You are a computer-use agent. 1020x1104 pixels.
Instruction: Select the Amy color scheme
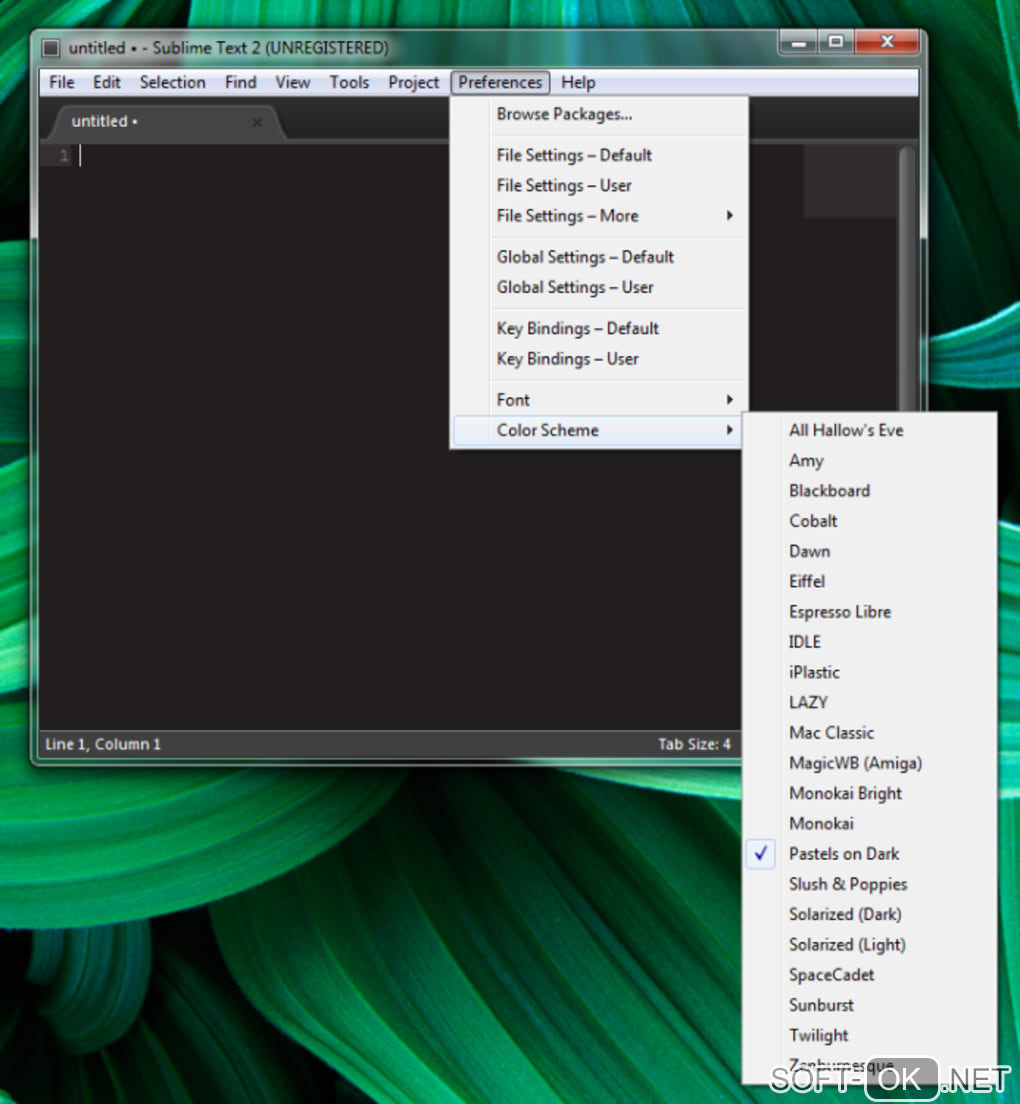[x=869, y=460]
